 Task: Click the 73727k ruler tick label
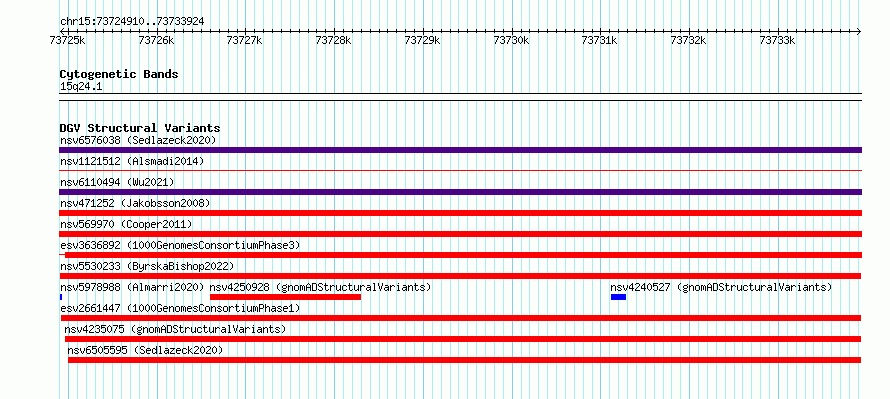pyautogui.click(x=245, y=40)
